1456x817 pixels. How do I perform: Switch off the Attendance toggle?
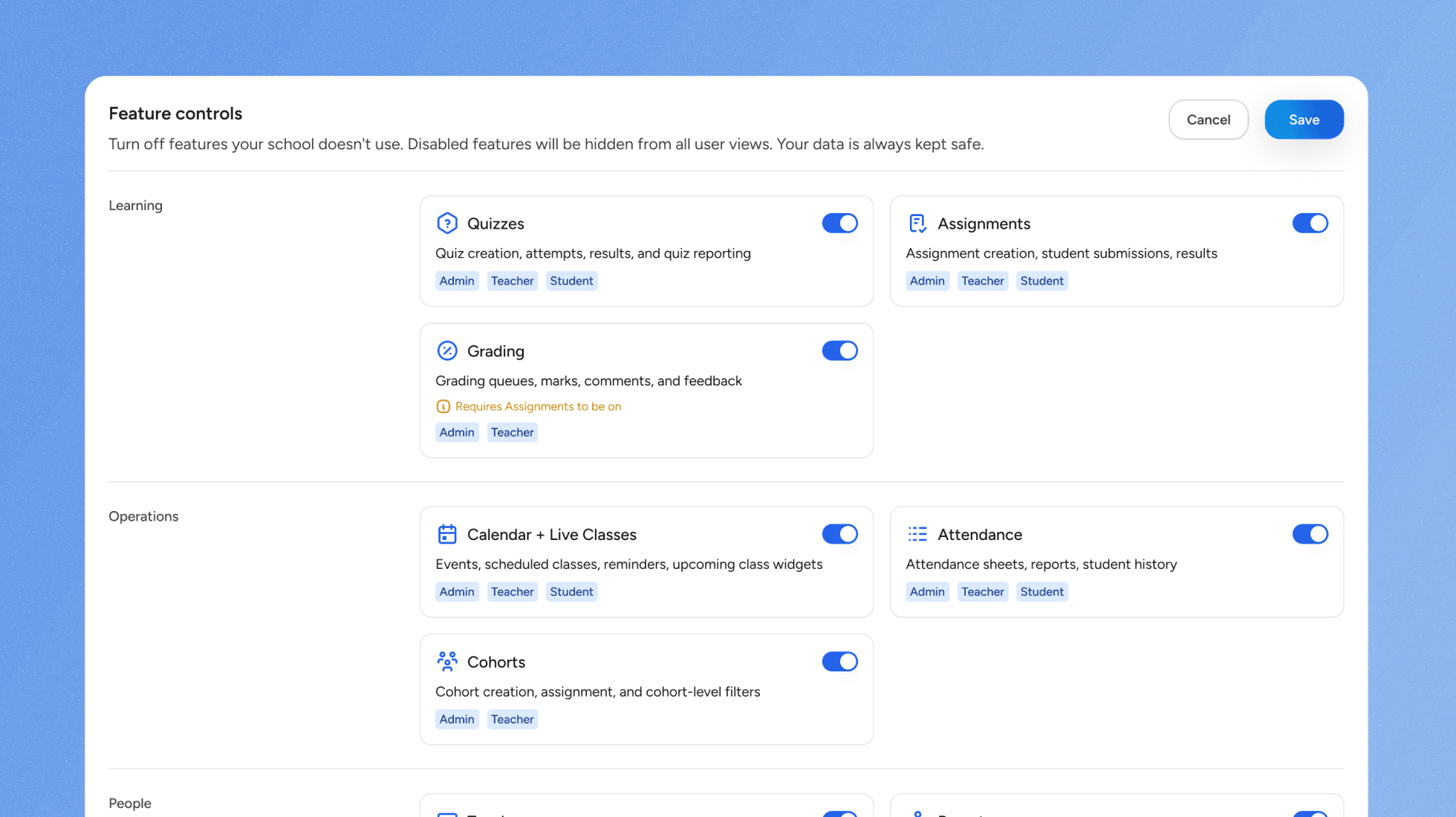click(1310, 534)
